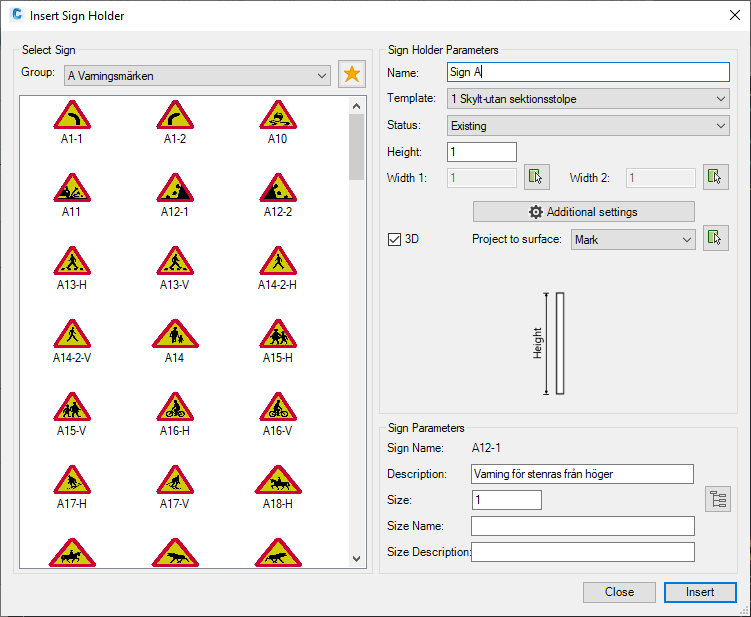751x617 pixels.
Task: Open the Template dropdown
Action: pos(588,99)
